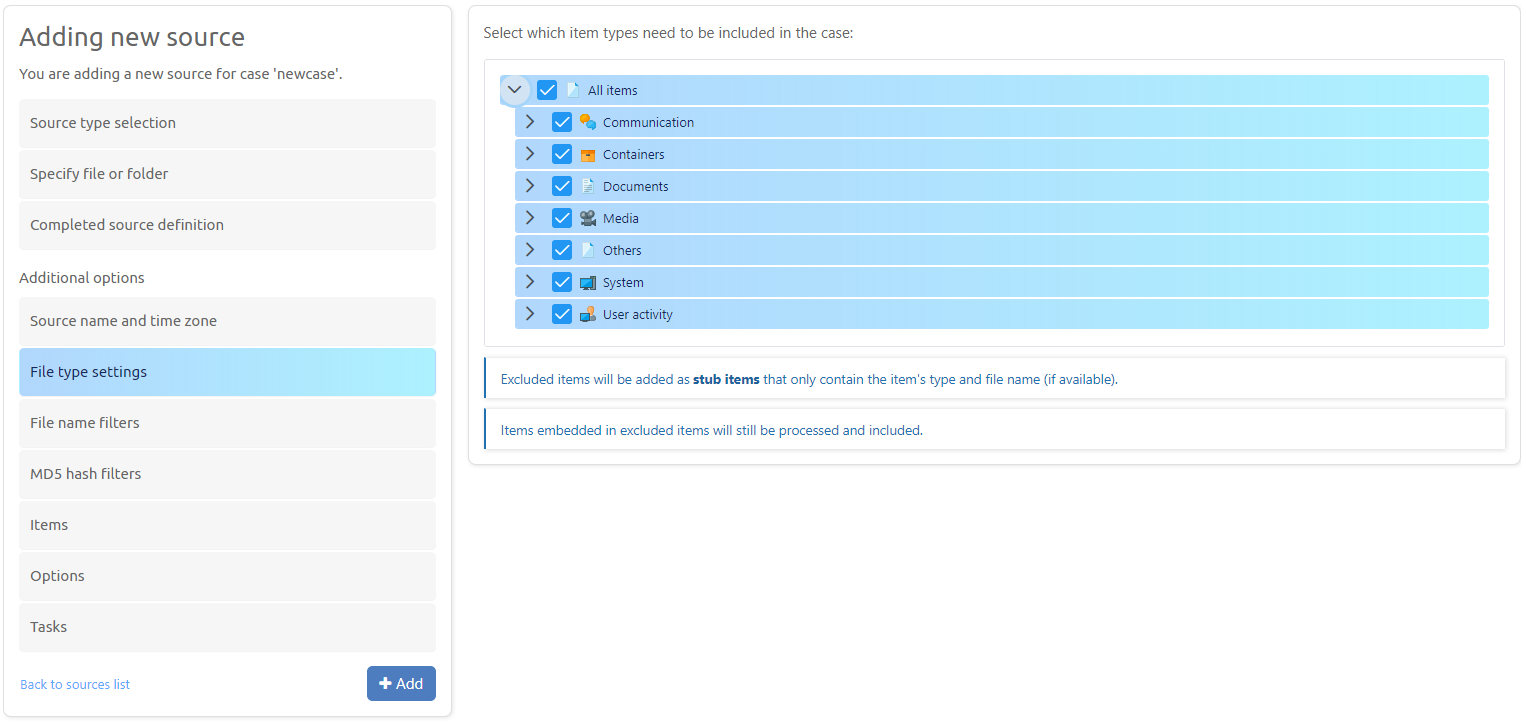Viewport: 1526px width, 723px height.
Task: Click the Media camera icon
Action: [x=587, y=217]
